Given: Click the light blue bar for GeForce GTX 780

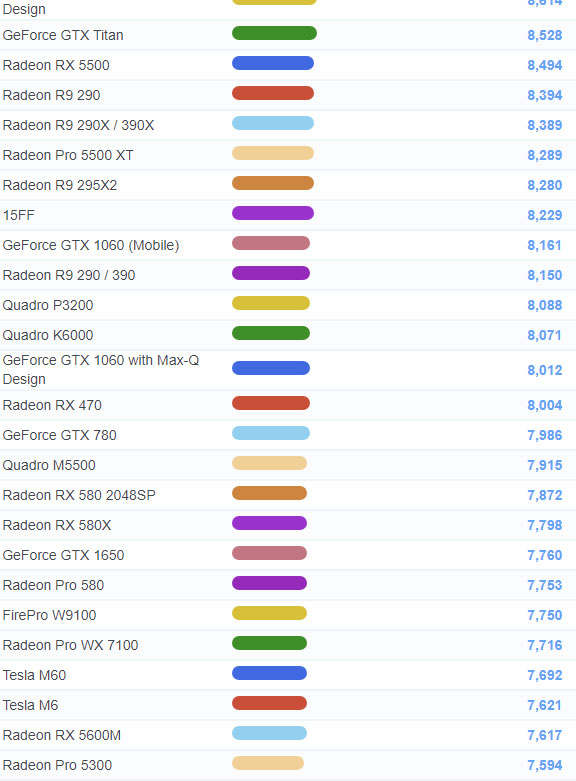Looking at the screenshot, I should click(x=271, y=433).
